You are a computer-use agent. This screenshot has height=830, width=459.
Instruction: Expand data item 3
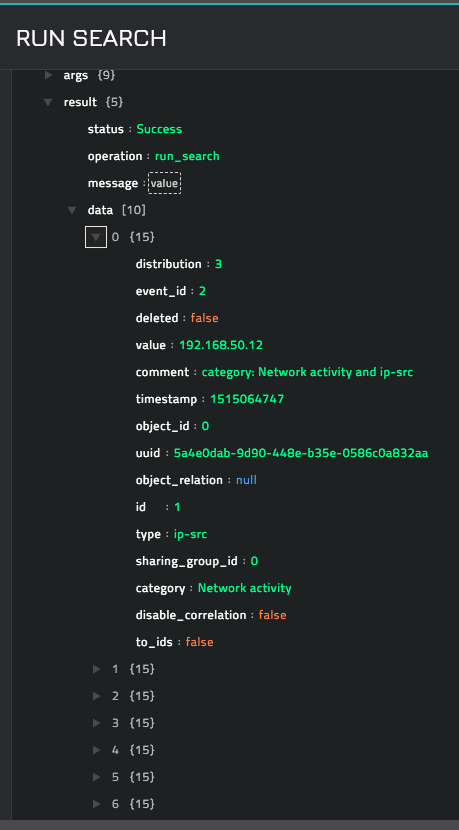tap(96, 723)
